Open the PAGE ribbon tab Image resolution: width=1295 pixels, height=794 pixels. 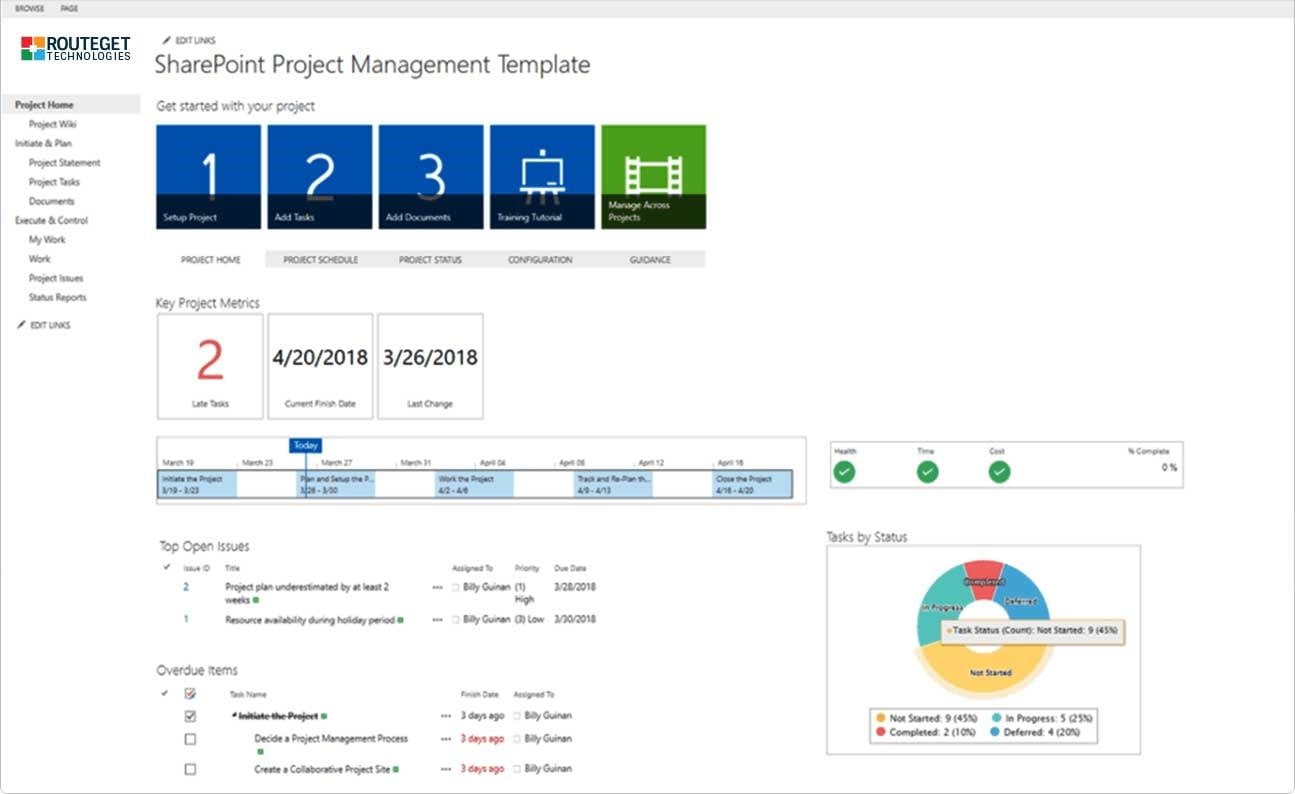69,8
